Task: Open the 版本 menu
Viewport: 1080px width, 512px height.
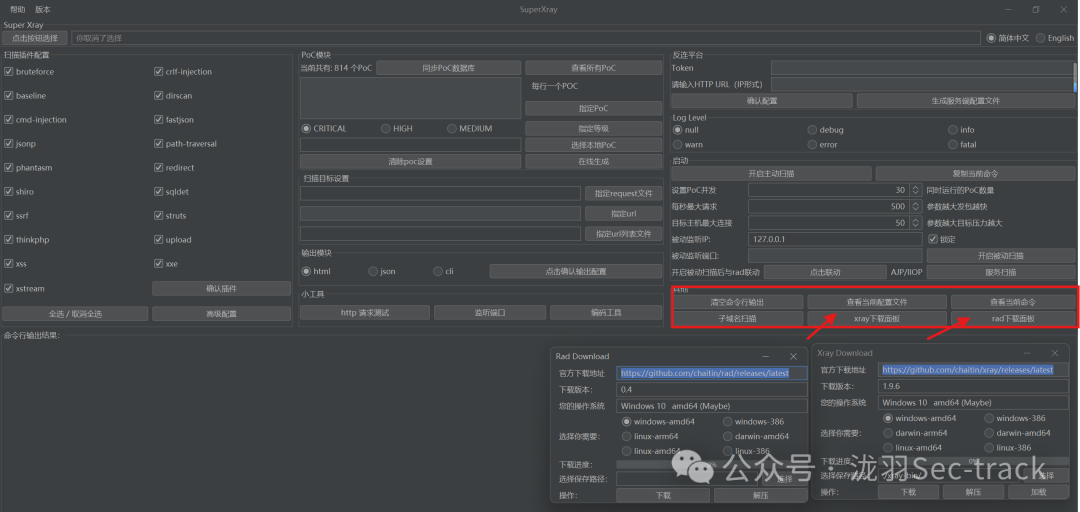Action: tap(43, 9)
